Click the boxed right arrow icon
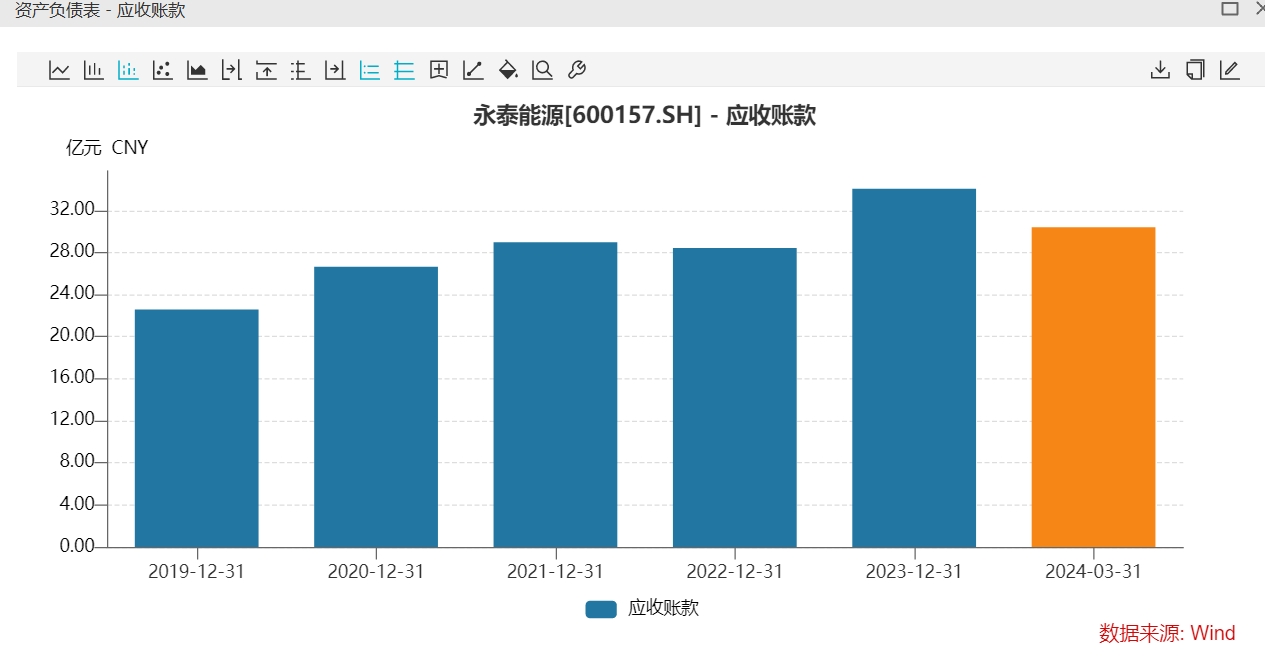The height and width of the screenshot is (661, 1265). pos(335,70)
